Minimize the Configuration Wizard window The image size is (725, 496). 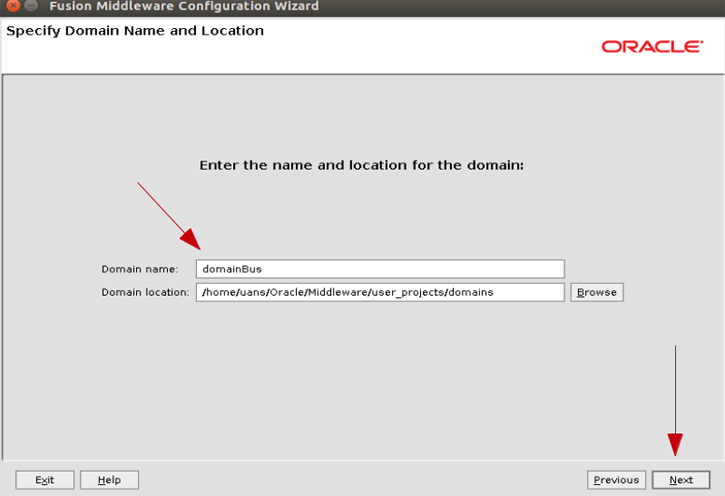[31, 6]
